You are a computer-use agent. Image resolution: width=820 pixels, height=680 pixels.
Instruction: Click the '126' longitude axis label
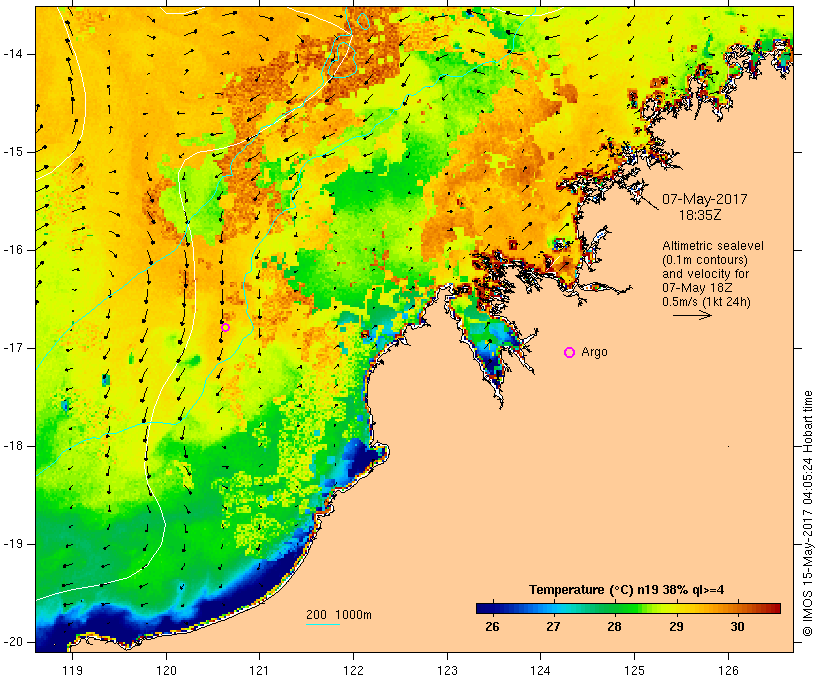pos(728,670)
